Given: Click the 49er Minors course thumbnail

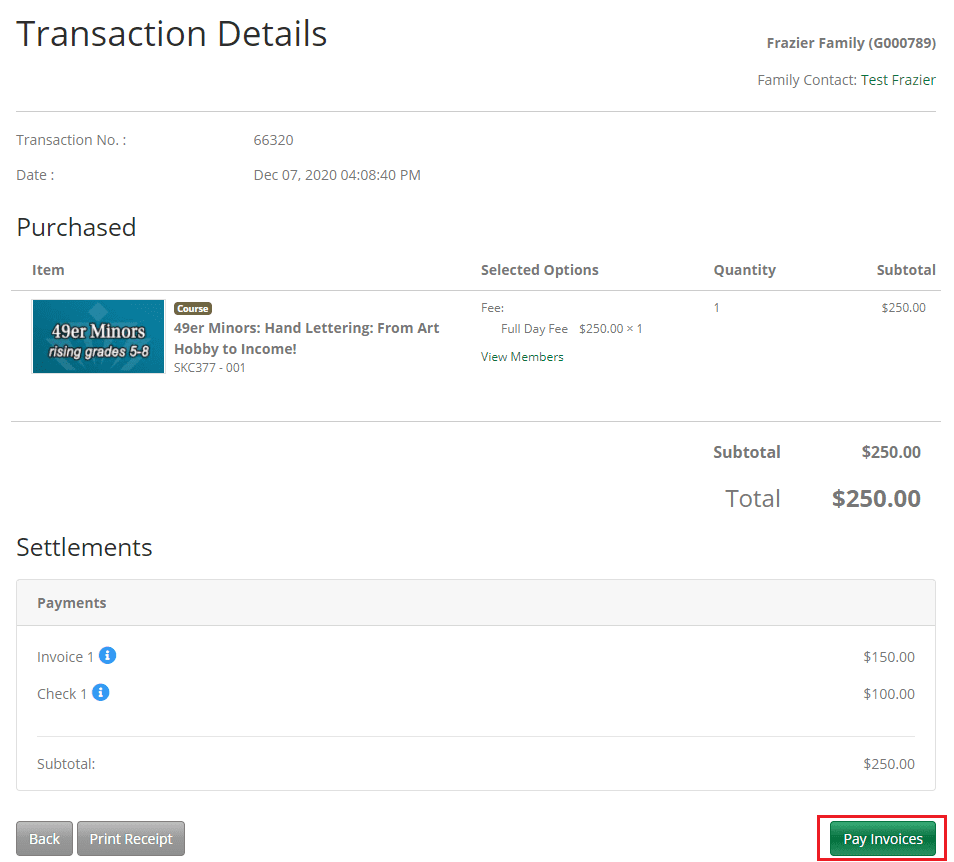Looking at the screenshot, I should coord(98,337).
